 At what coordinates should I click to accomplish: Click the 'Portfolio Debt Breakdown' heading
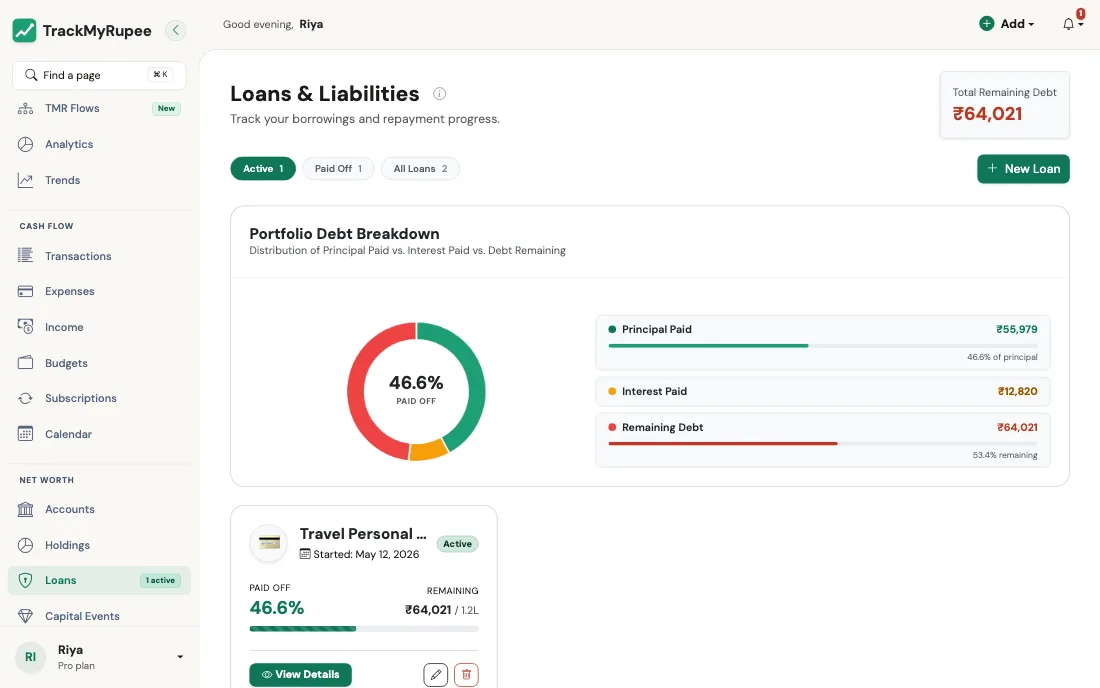coord(344,234)
